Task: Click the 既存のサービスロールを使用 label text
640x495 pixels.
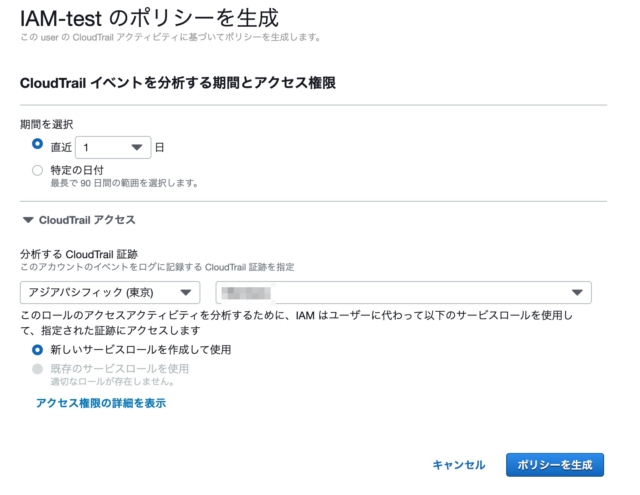Action: [x=120, y=369]
